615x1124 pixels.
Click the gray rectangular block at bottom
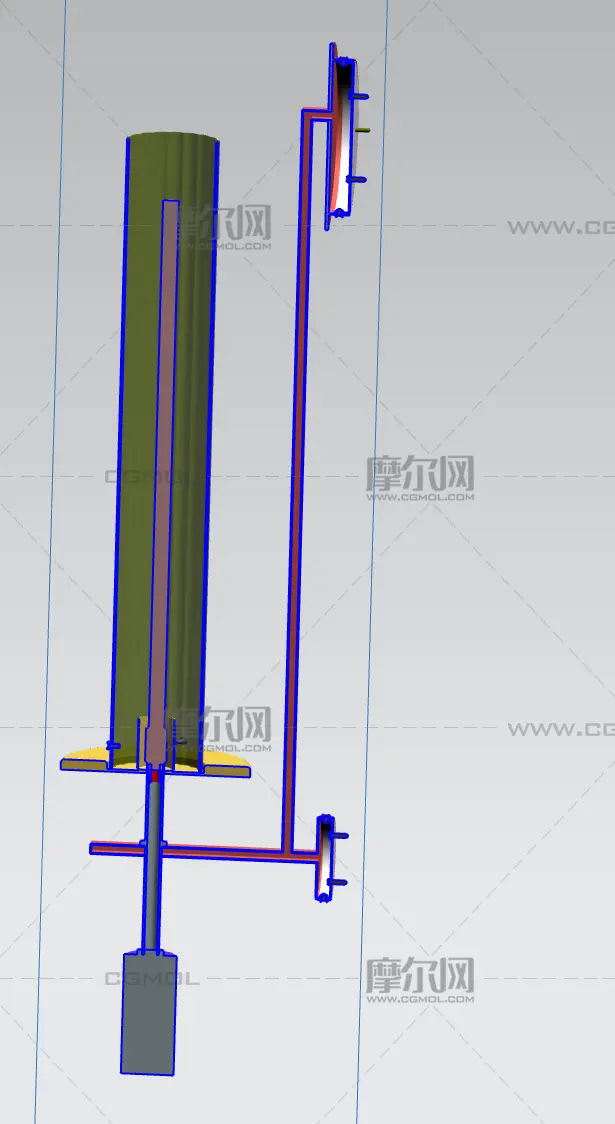click(148, 1012)
